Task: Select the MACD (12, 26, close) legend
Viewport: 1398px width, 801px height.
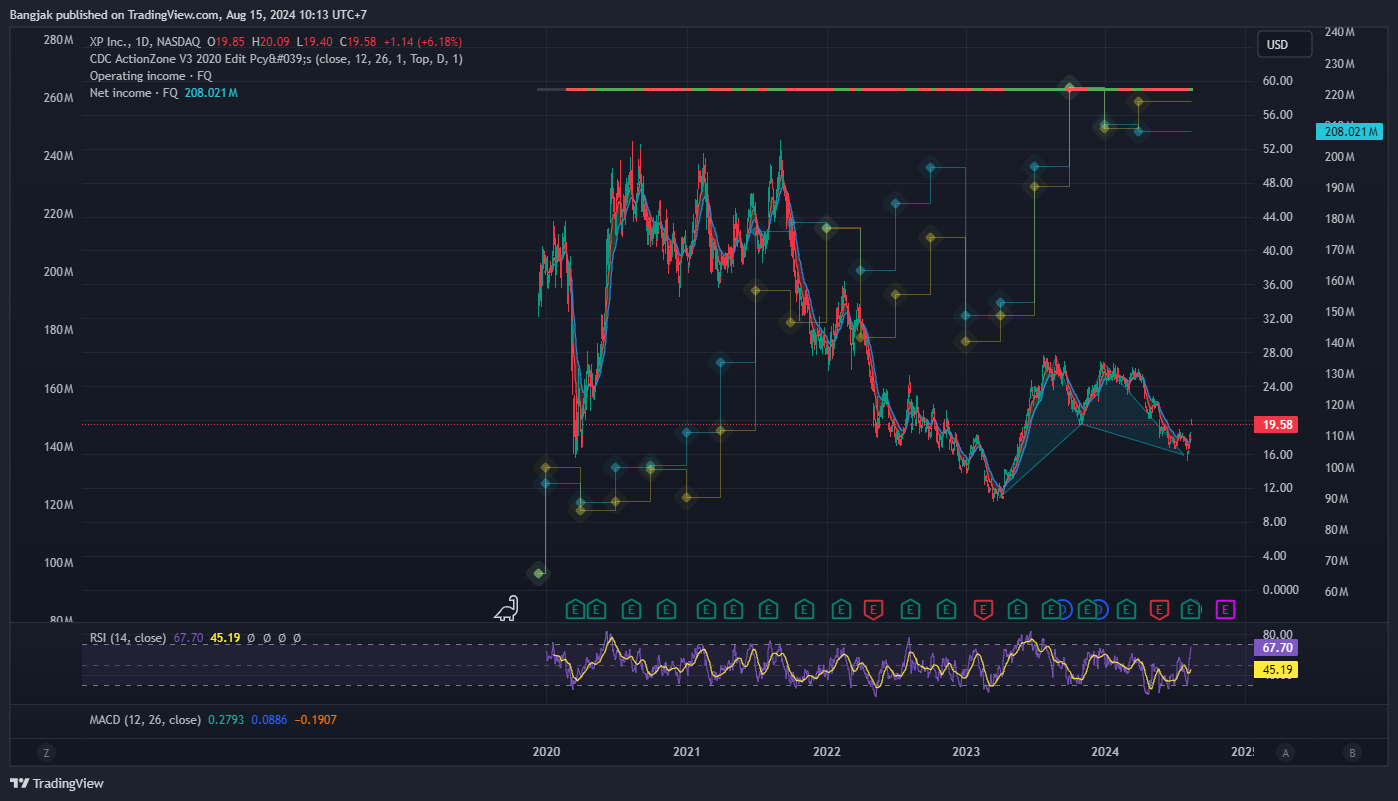Action: coord(145,720)
